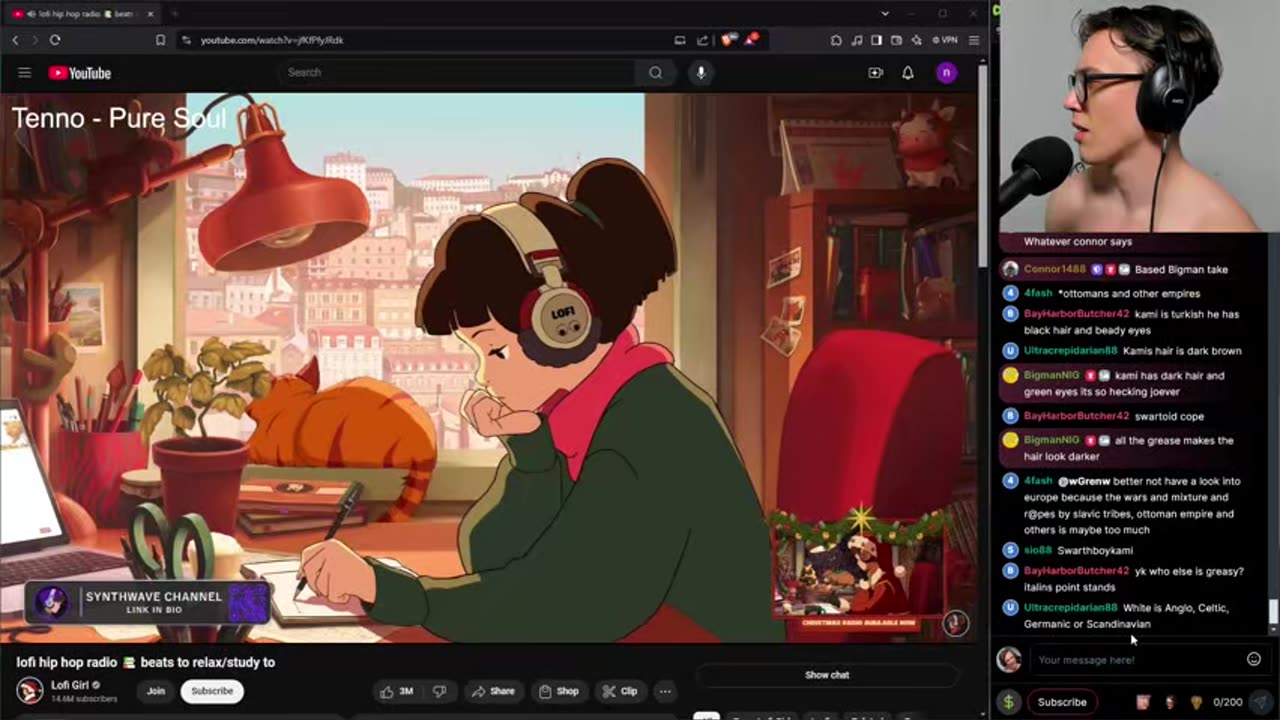Screen dimensions: 1280x720
Task: Open the chat emoji picker smiley
Action: tap(1254, 659)
